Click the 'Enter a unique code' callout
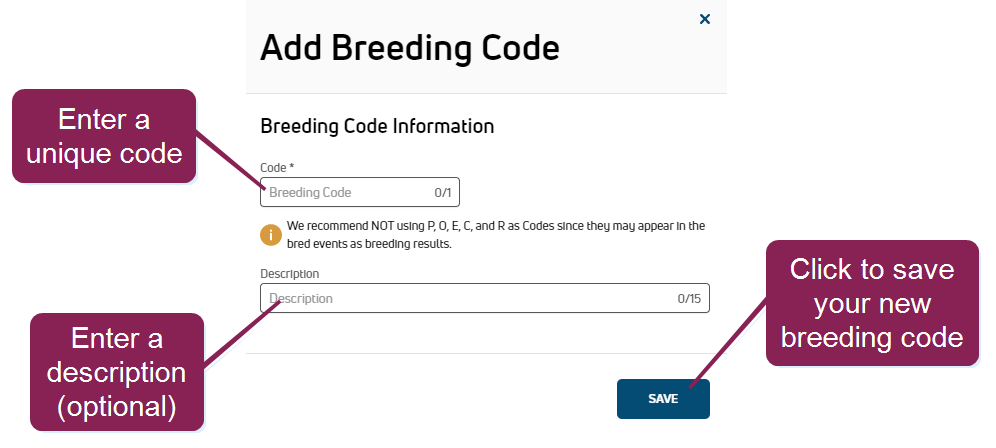 pyautogui.click(x=104, y=136)
